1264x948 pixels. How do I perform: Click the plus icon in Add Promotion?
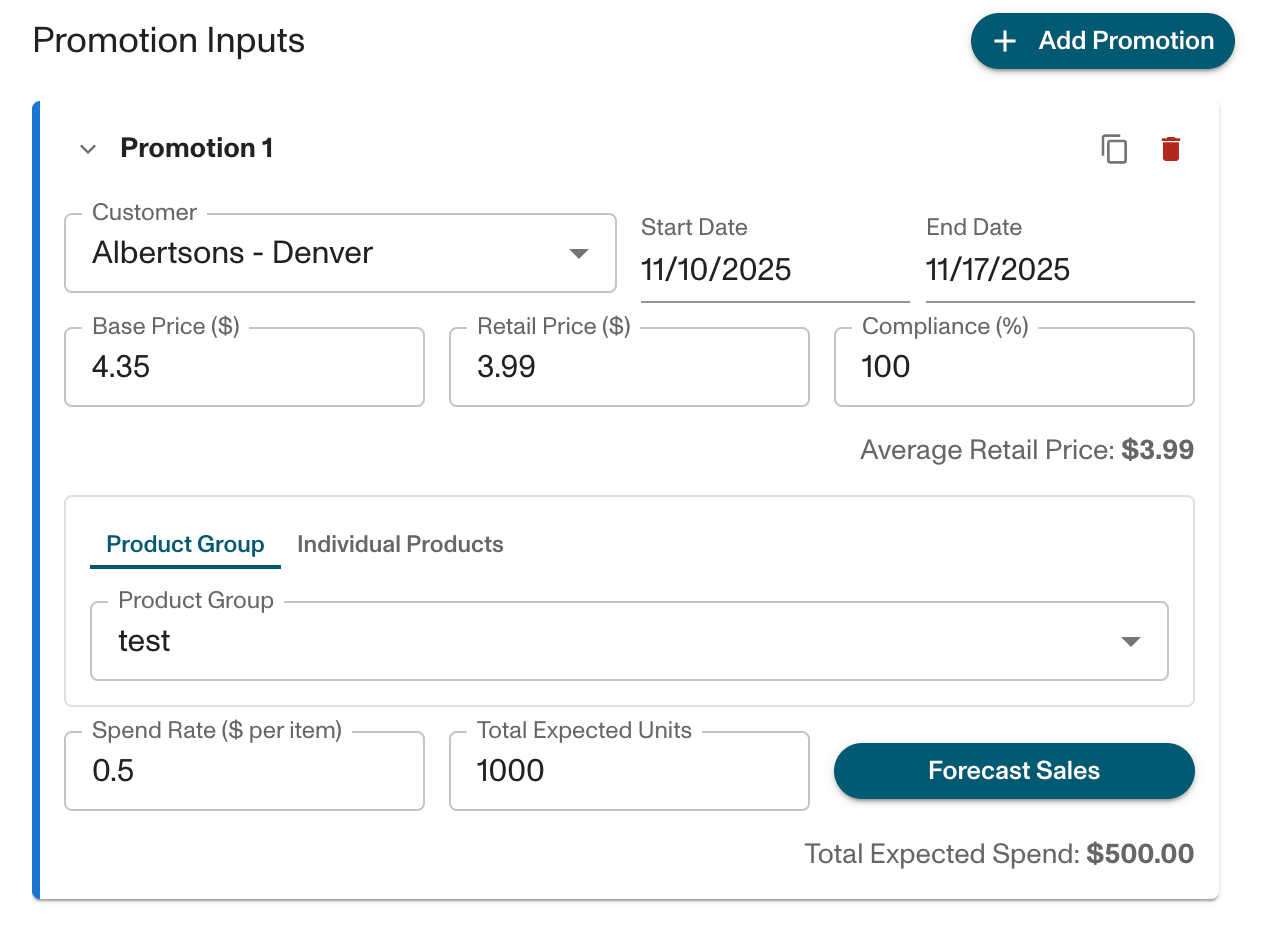click(1005, 41)
